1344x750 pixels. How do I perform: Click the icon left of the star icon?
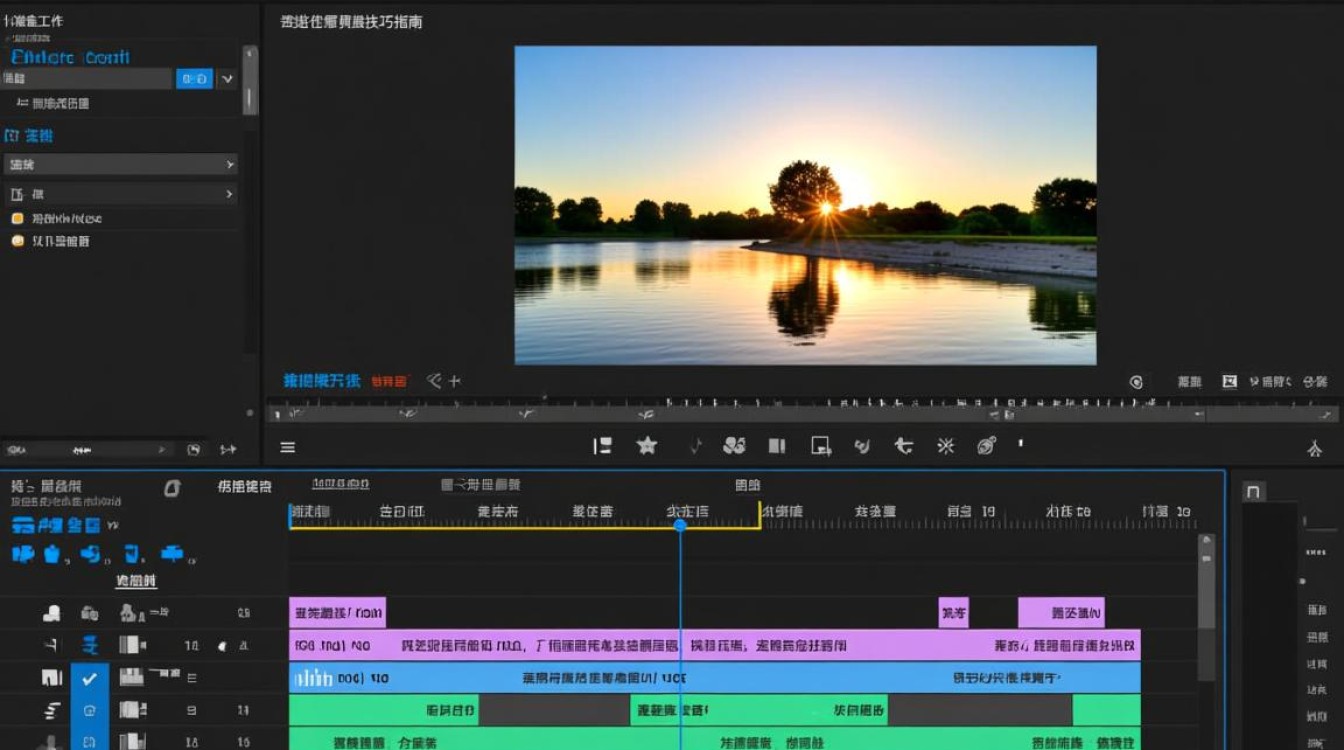[602, 446]
